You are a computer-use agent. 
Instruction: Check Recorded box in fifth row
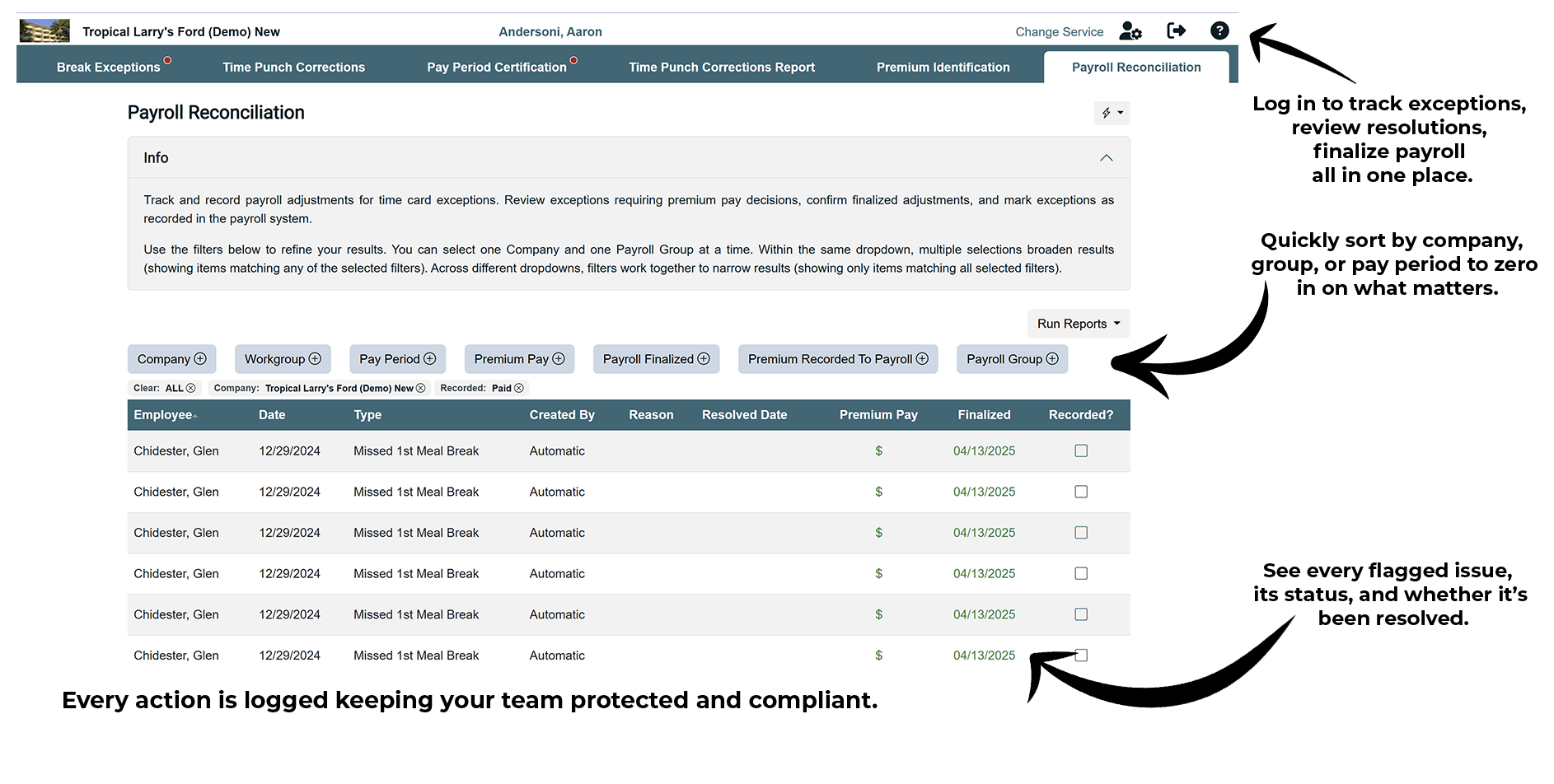[1081, 614]
